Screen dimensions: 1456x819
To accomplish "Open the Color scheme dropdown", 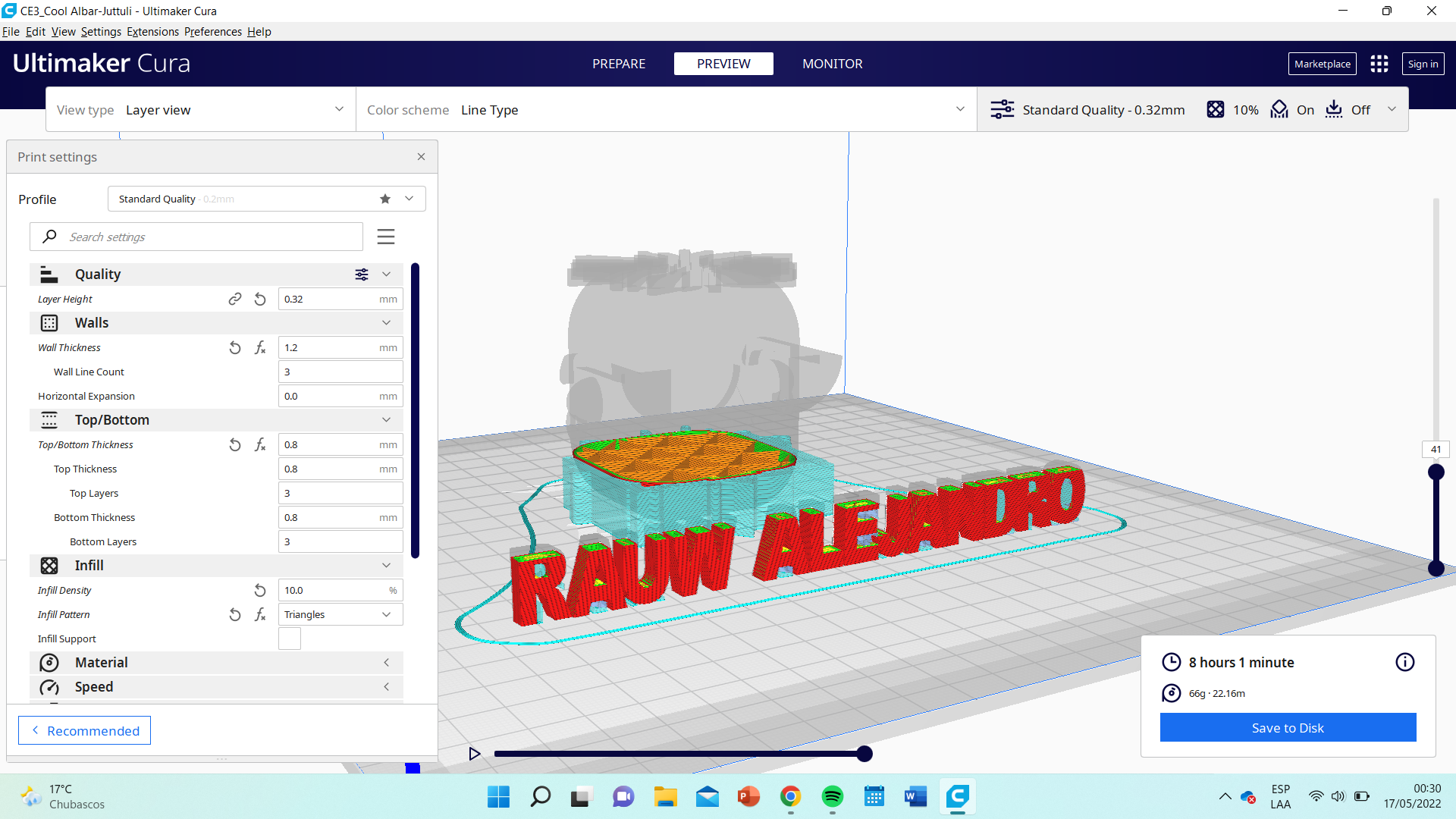I will 667,109.
